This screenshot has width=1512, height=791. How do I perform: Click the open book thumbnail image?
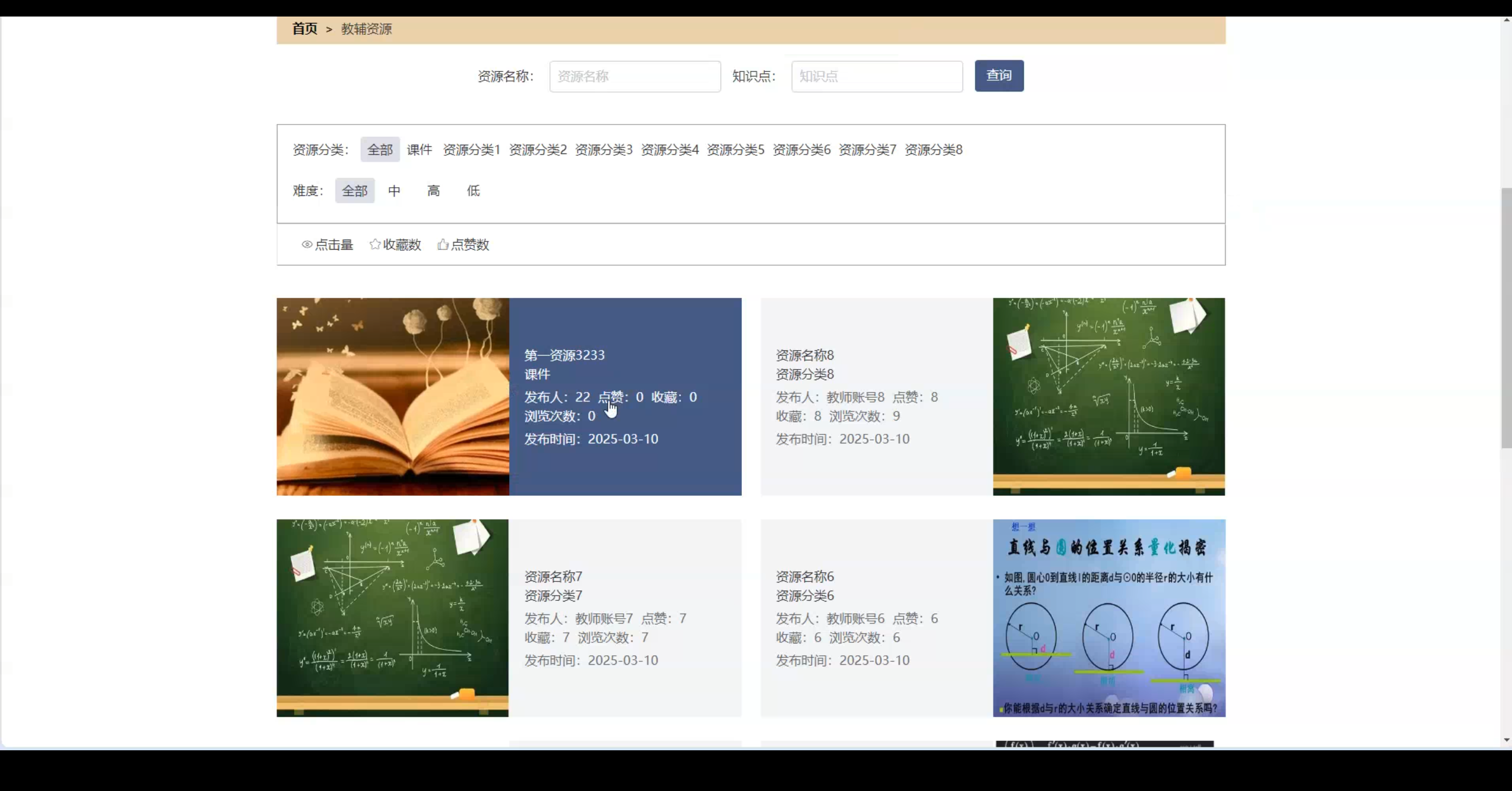click(392, 395)
